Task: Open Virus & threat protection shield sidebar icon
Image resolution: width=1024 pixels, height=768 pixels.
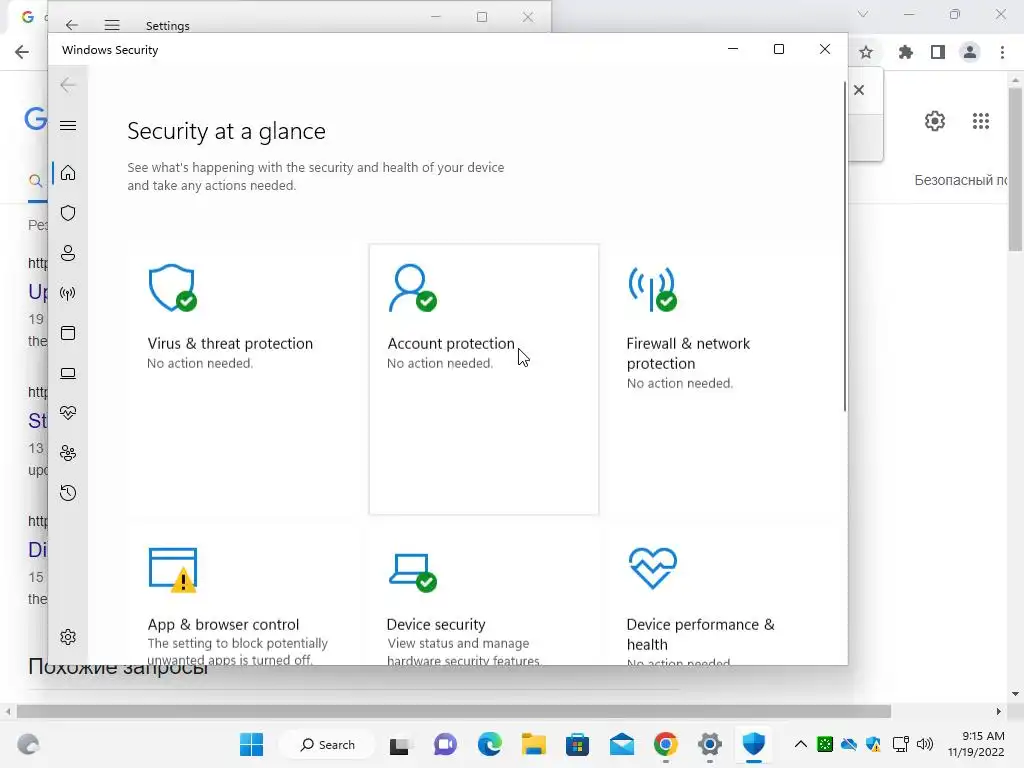Action: pyautogui.click(x=68, y=213)
